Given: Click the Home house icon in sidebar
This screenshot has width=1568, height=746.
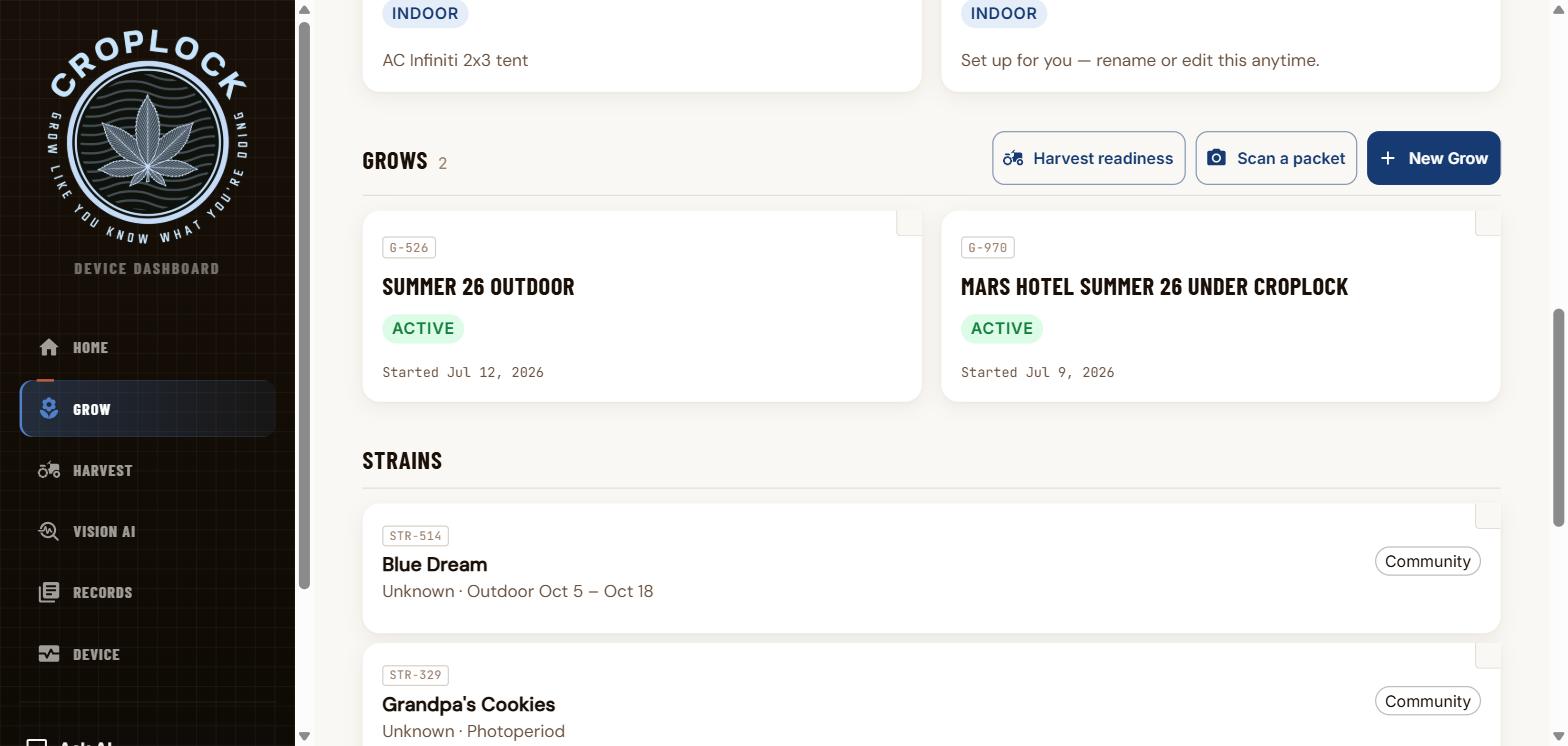Looking at the screenshot, I should (x=48, y=347).
